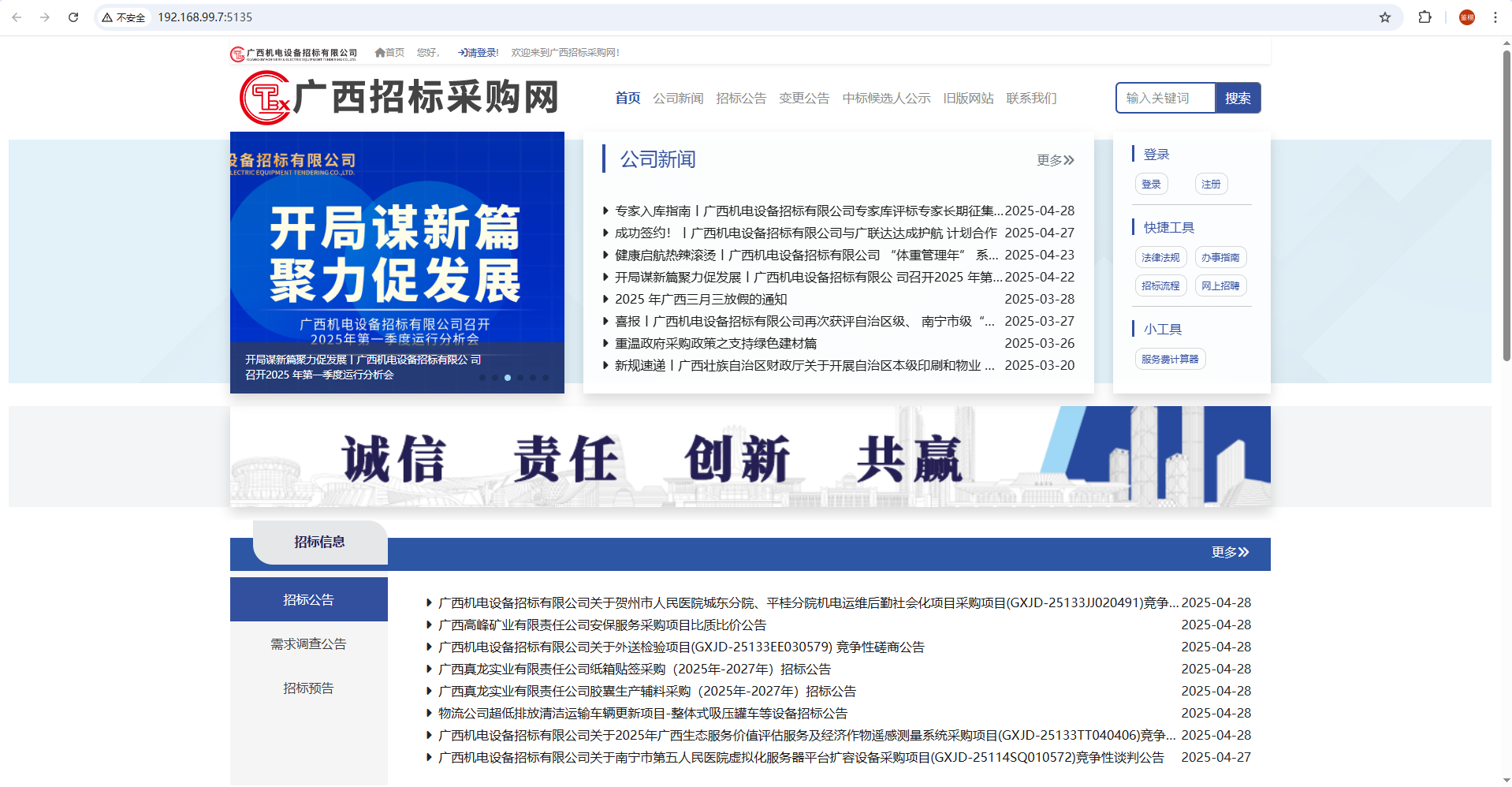Click the 请登录 login link with arrow icon
This screenshot has height=787, width=1512.
(478, 53)
